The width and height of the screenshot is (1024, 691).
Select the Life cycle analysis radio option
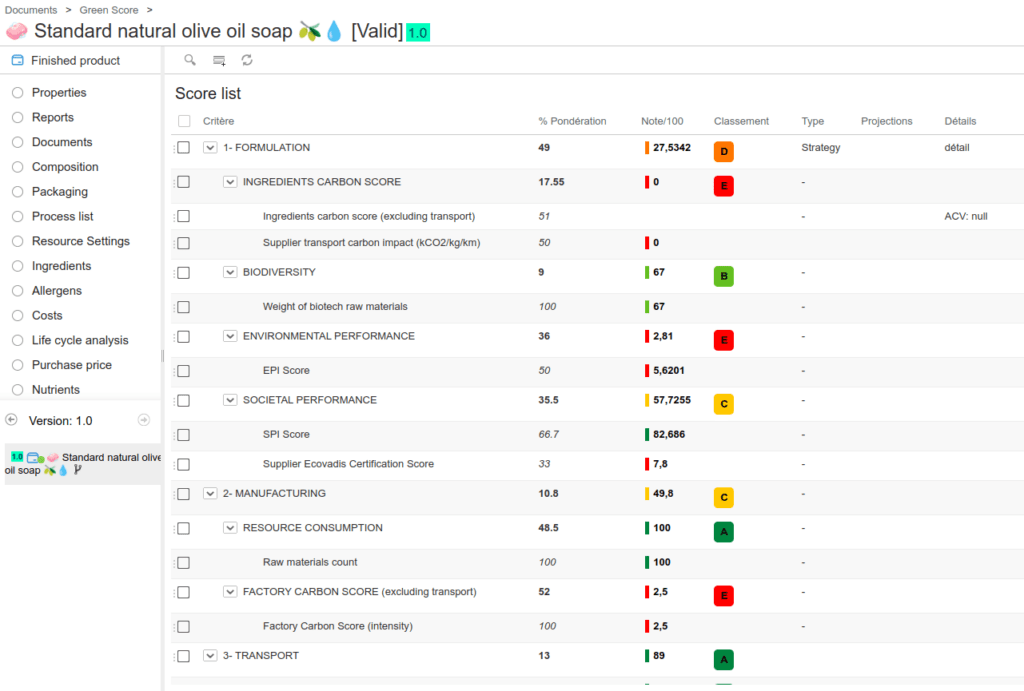click(x=17, y=340)
